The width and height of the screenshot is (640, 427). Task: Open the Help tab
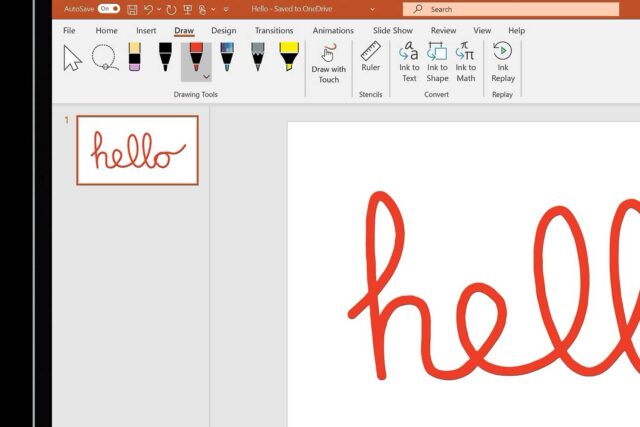click(516, 31)
